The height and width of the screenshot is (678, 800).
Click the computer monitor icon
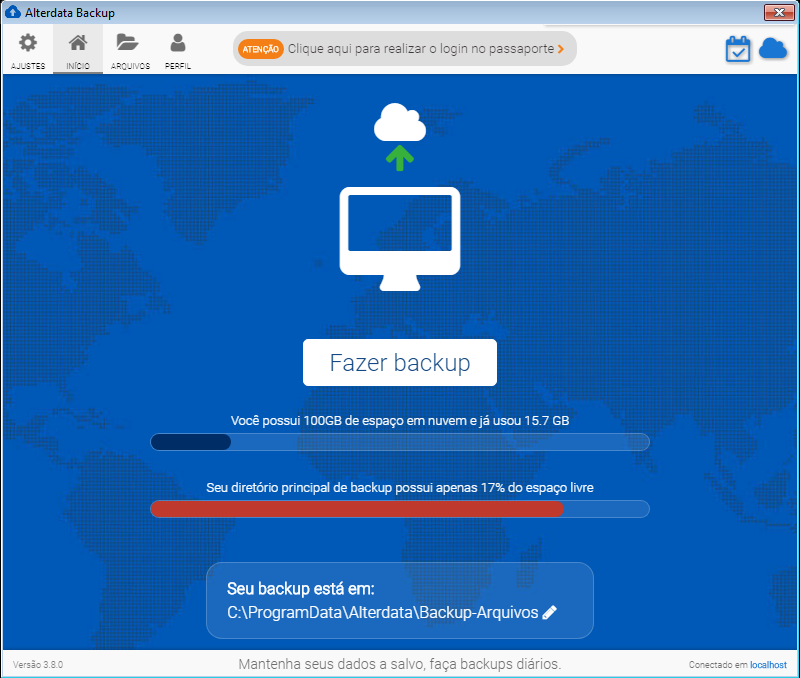(400, 239)
